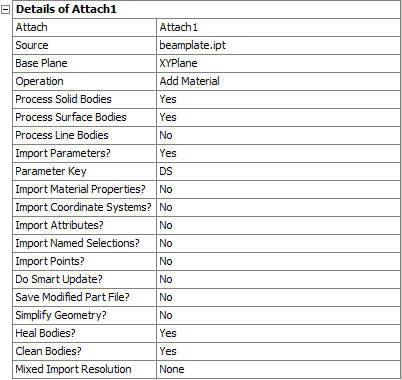Edit the Parameter Key DS field
Viewport: 402px width, 380px height.
click(x=278, y=171)
